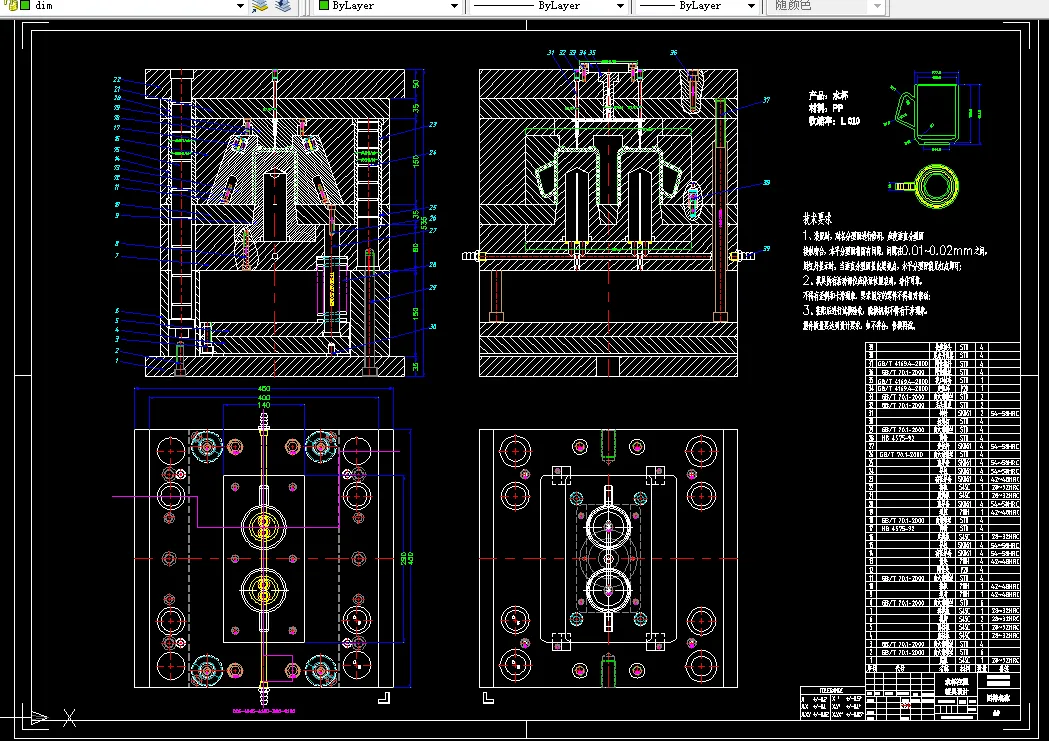1049x741 pixels.
Task: Select the '技术要求' heading text
Action: pos(817,219)
